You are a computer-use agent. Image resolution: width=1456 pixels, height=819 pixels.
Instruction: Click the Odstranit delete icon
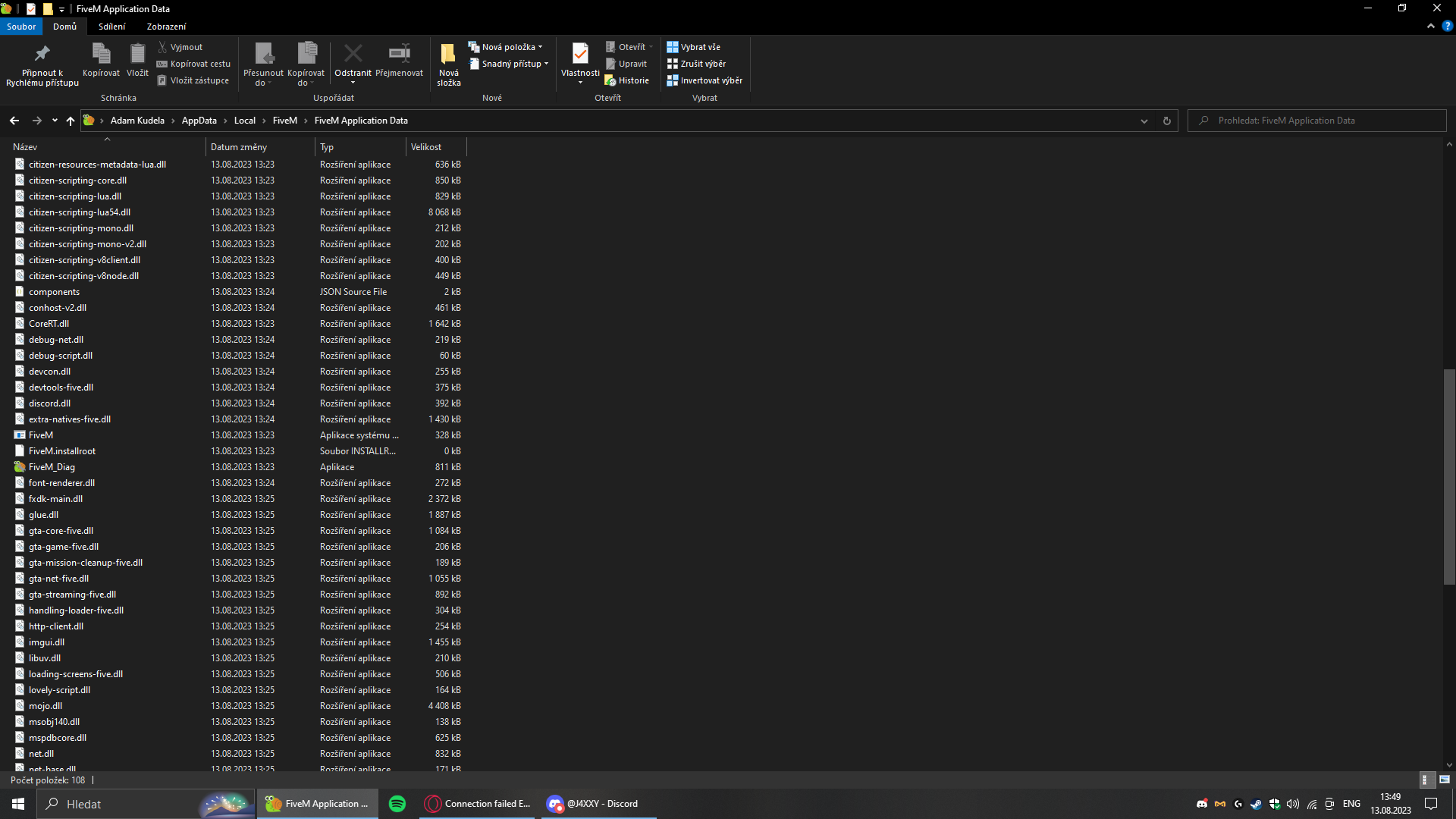(353, 54)
